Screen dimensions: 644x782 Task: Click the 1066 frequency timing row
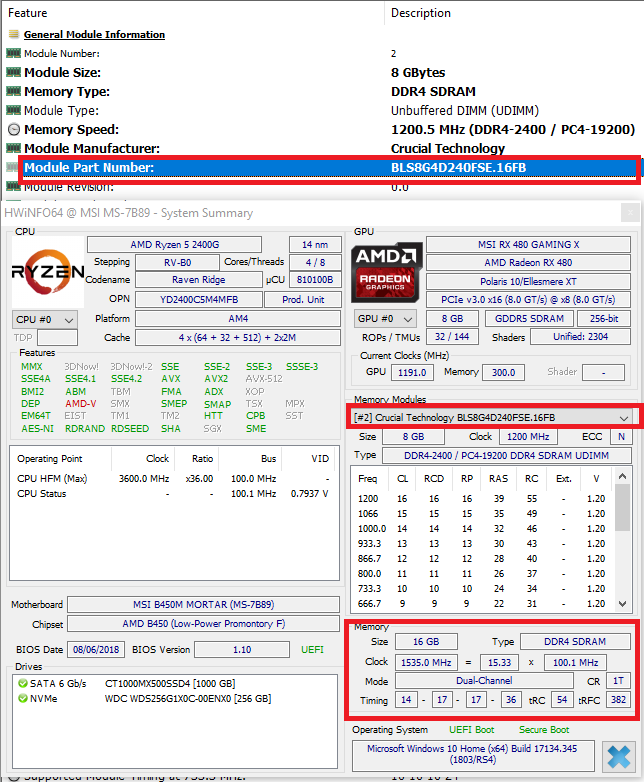483,514
